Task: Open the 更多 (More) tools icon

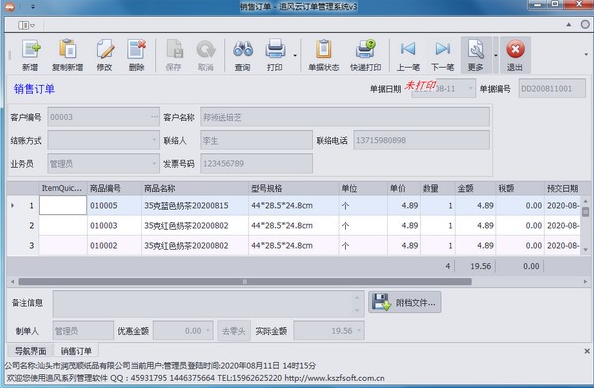Action: point(476,55)
